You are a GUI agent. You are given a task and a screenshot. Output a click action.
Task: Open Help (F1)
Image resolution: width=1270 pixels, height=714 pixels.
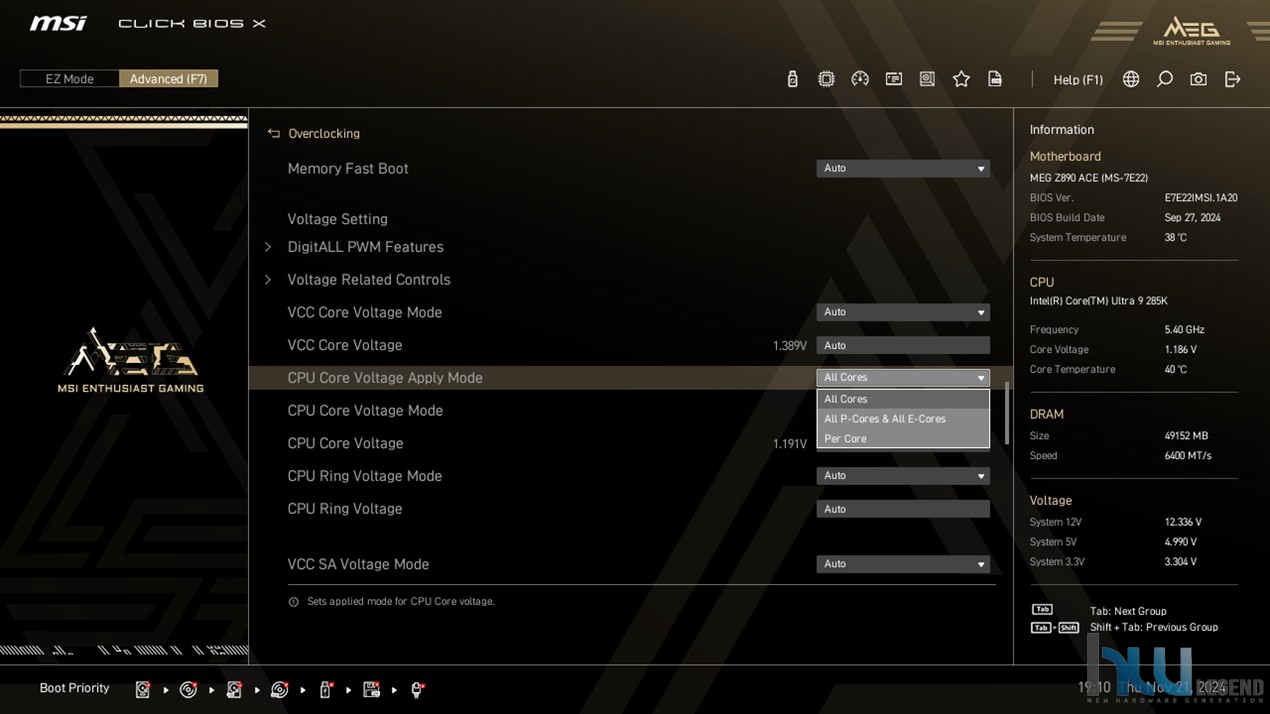click(x=1078, y=80)
